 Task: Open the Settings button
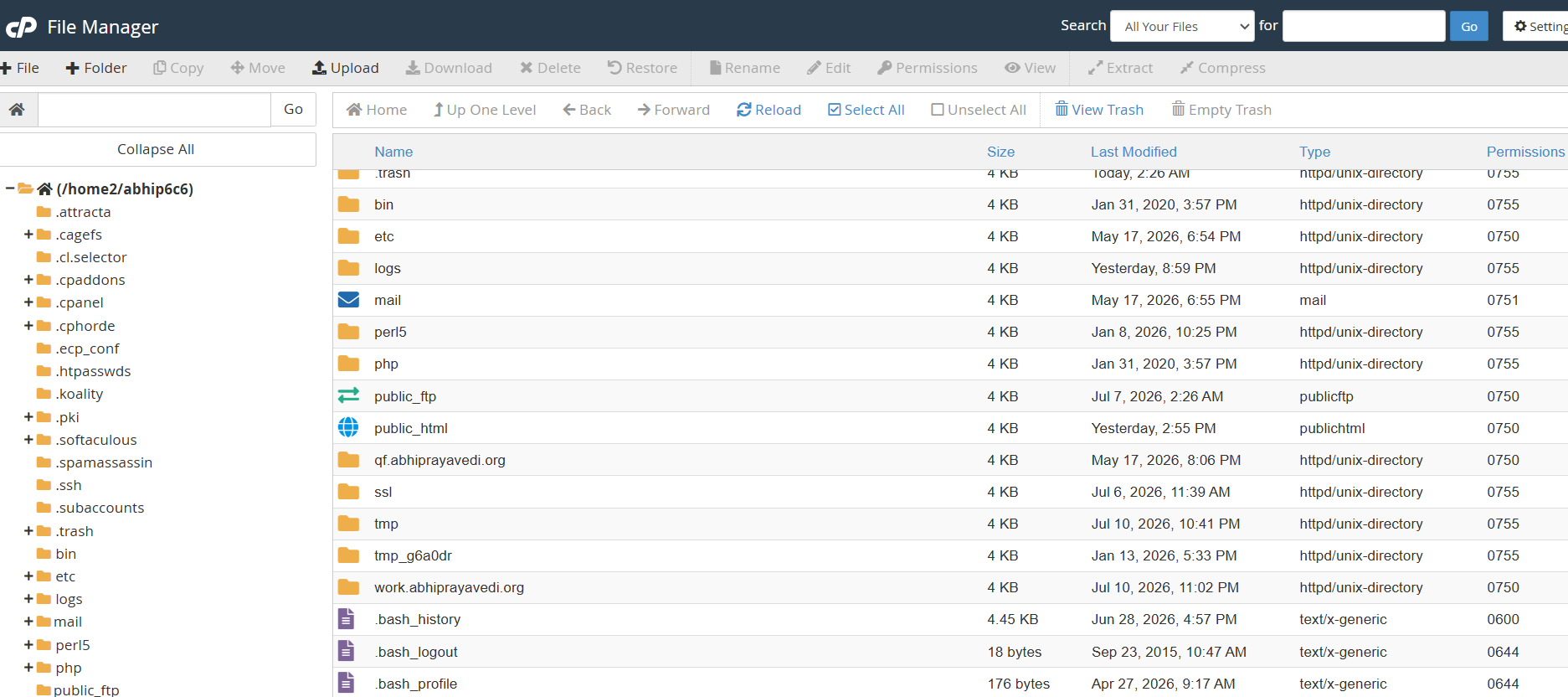click(1537, 26)
